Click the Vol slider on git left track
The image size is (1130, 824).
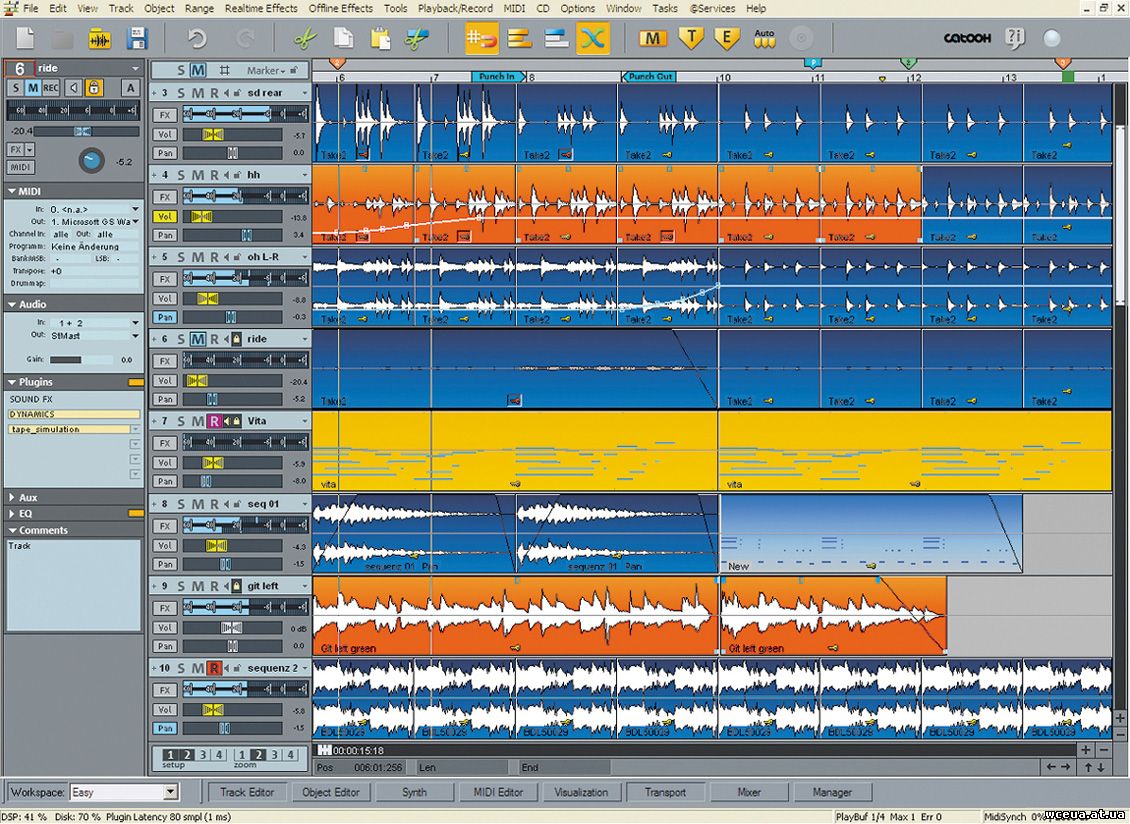(x=232, y=627)
